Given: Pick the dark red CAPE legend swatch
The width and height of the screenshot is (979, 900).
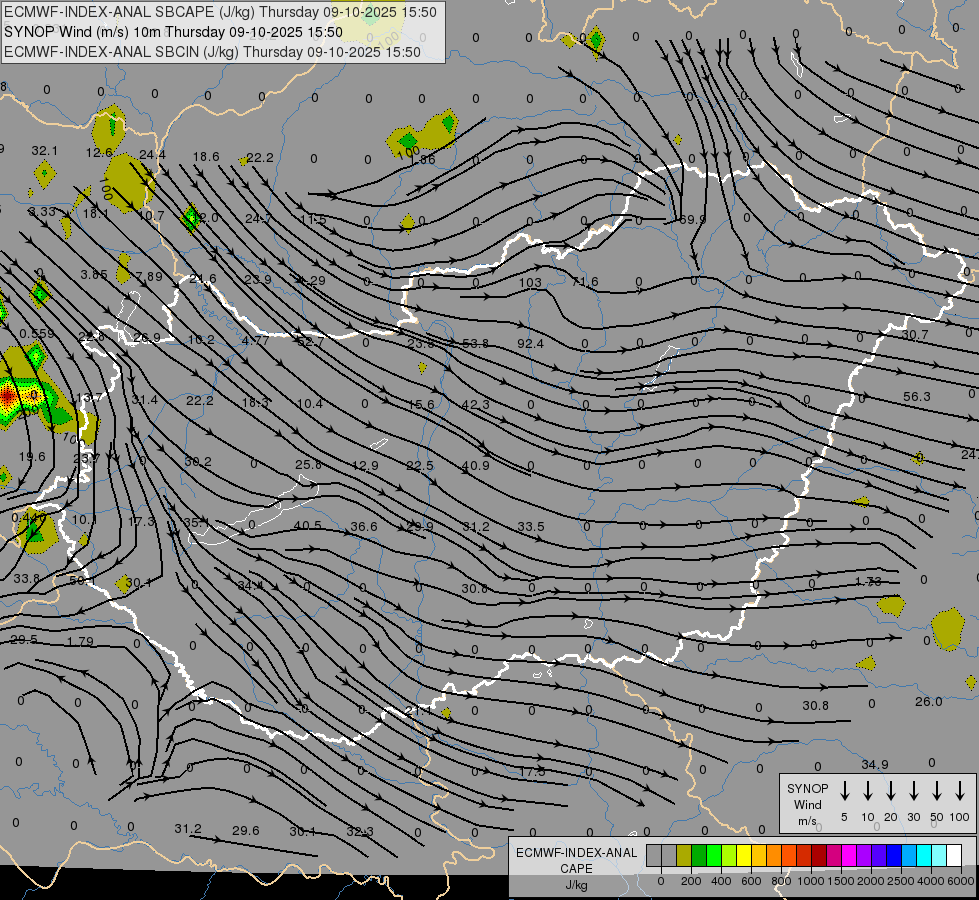Looking at the screenshot, I should (x=819, y=856).
